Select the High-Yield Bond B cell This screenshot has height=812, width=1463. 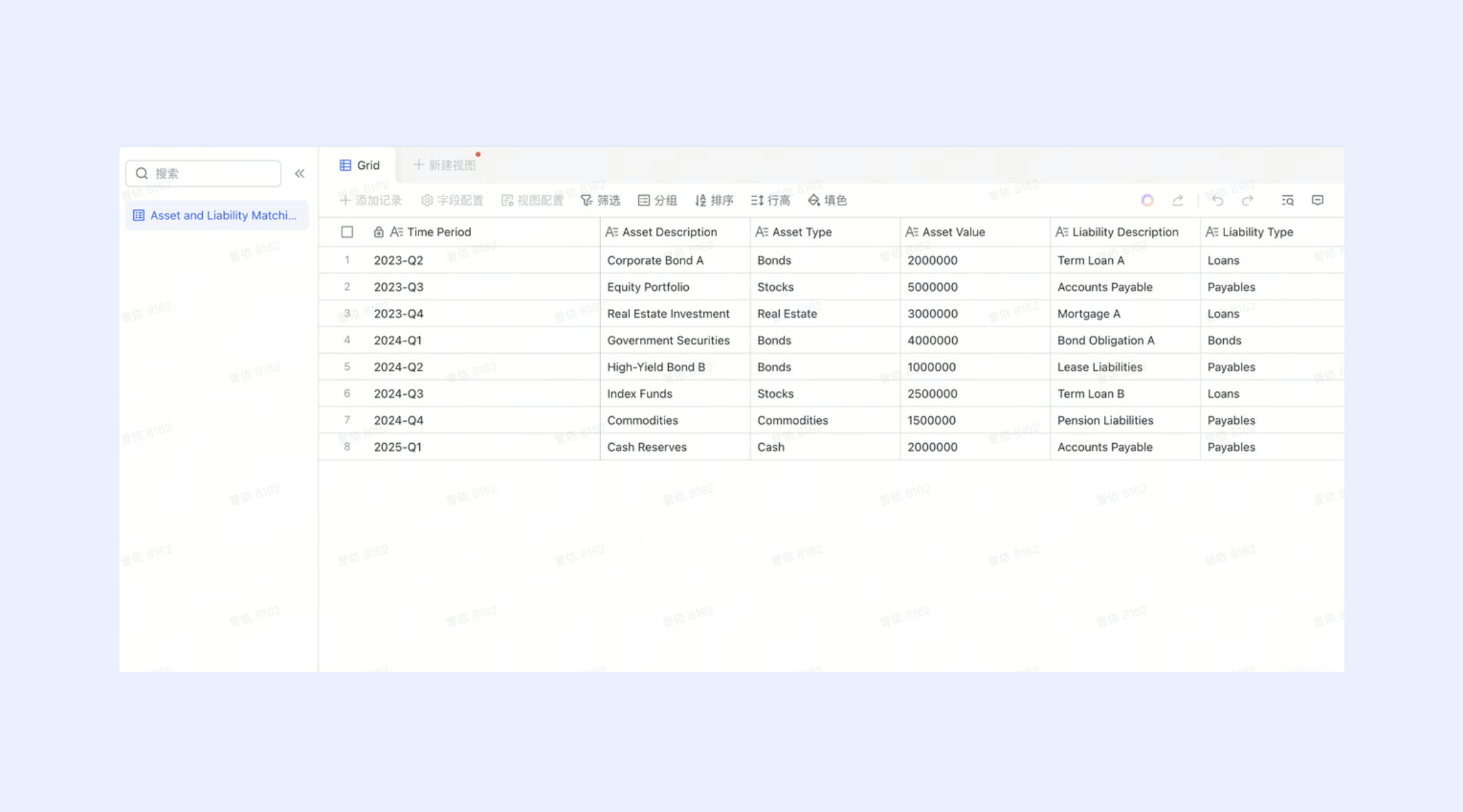pyautogui.click(x=675, y=367)
